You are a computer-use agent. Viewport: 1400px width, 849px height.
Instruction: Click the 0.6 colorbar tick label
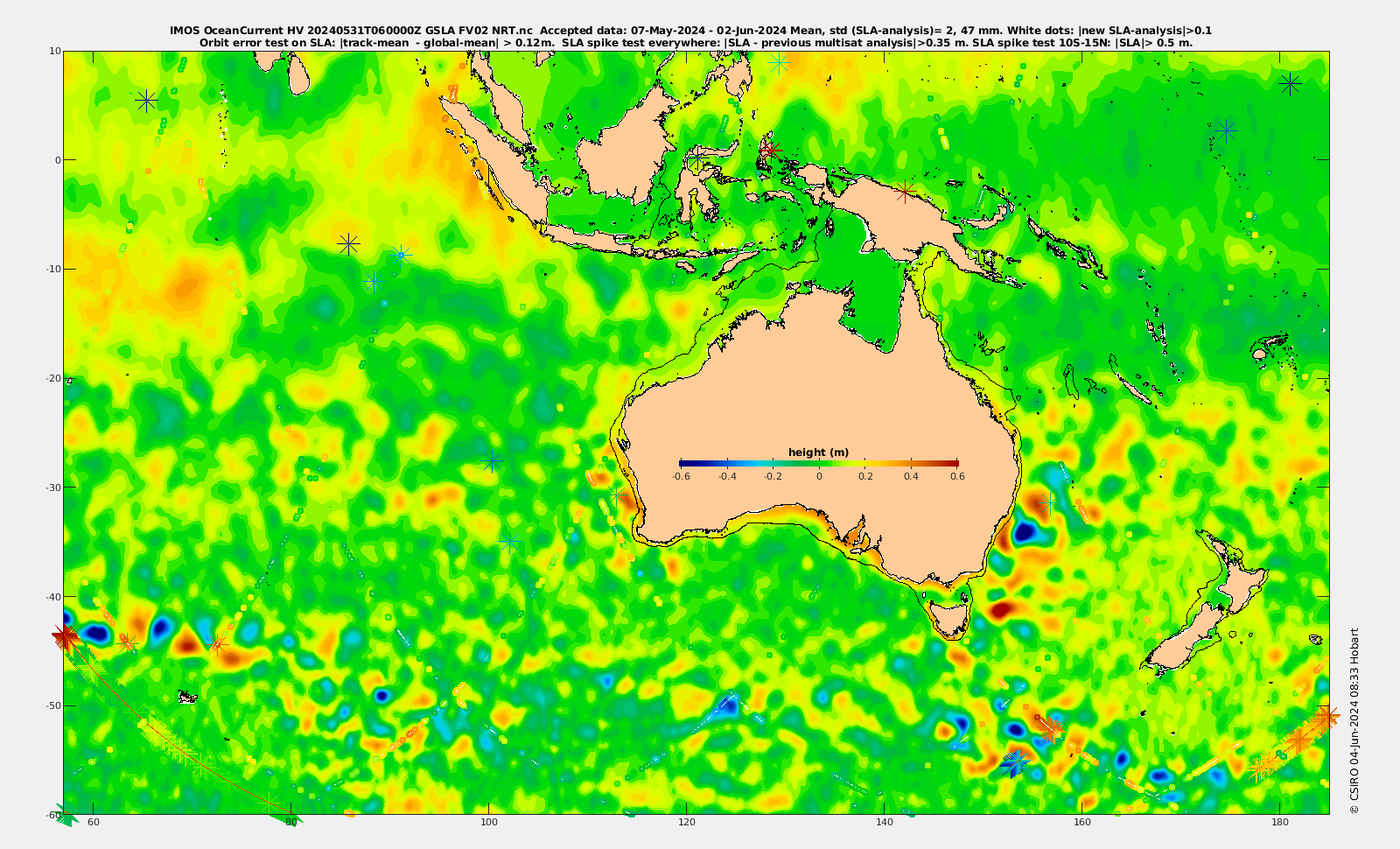(958, 477)
